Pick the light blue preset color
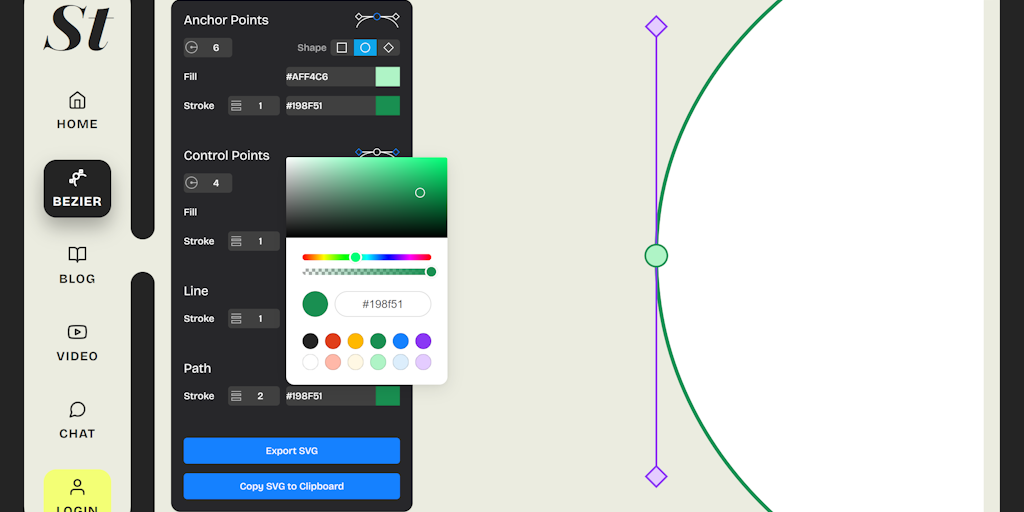 pos(401,362)
